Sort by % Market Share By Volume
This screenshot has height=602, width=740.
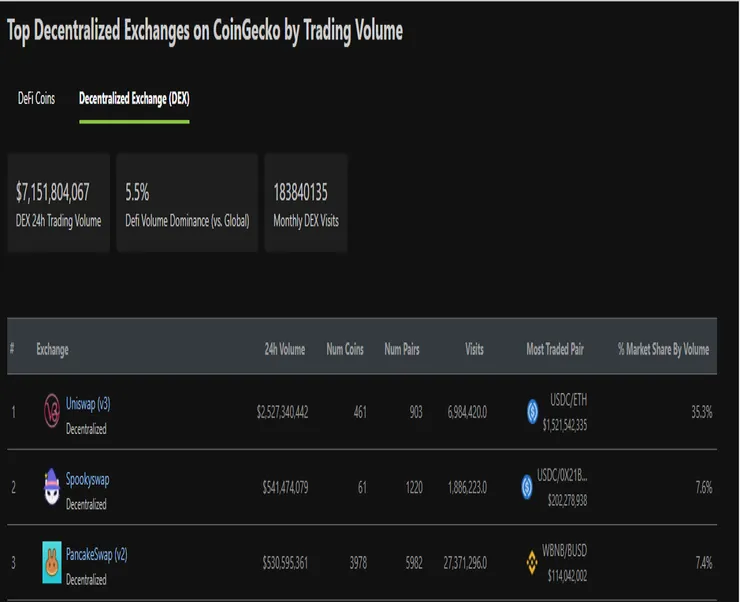[663, 349]
